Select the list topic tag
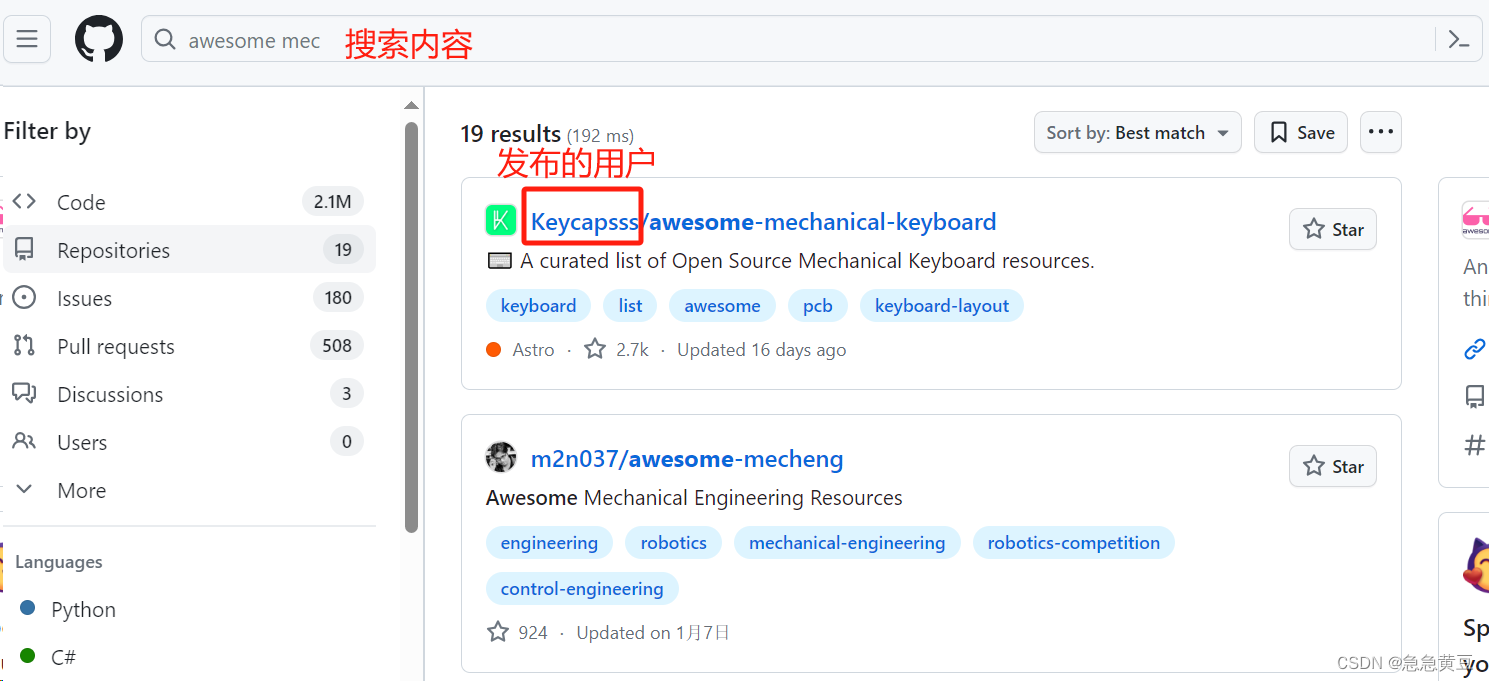 pyautogui.click(x=630, y=306)
